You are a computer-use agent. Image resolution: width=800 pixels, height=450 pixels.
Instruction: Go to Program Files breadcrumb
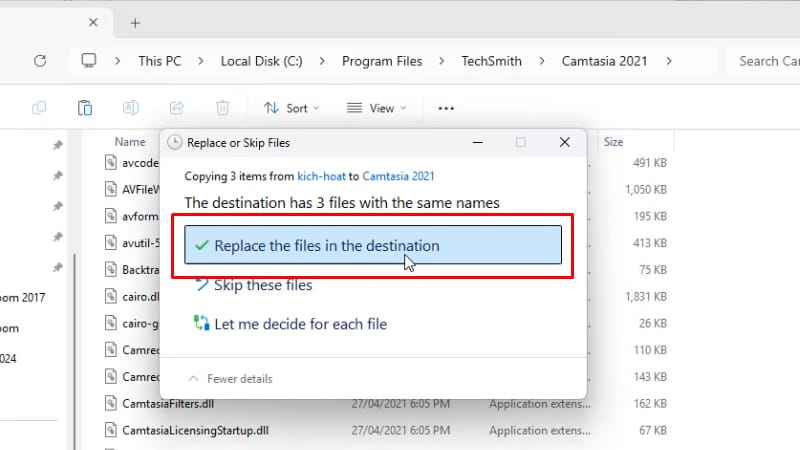pyautogui.click(x=382, y=61)
